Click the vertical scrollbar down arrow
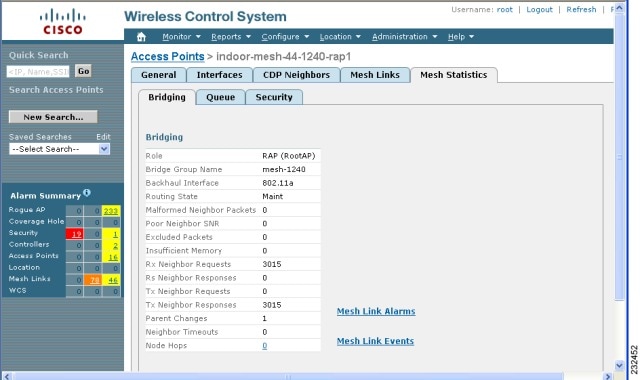The image size is (640, 380). [619, 365]
